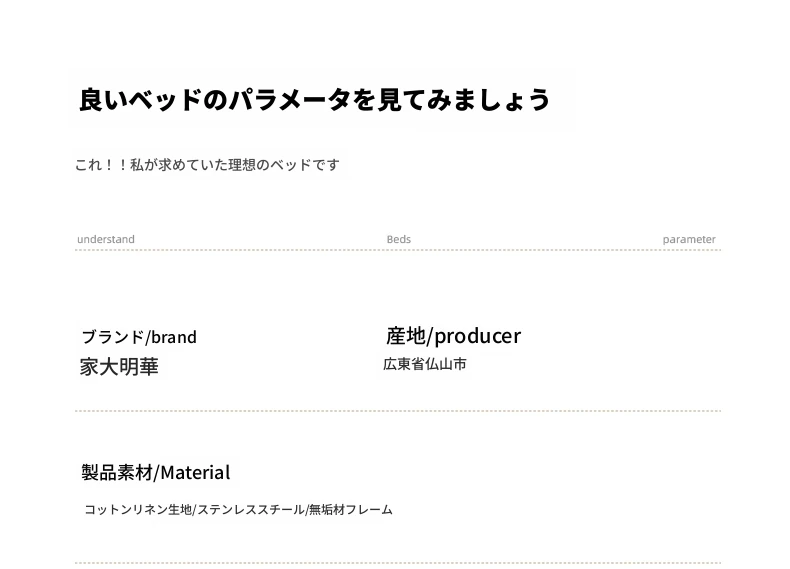Click the コットンリネン生地 materials description line
Screen dimensions: 790x569
click(238, 510)
